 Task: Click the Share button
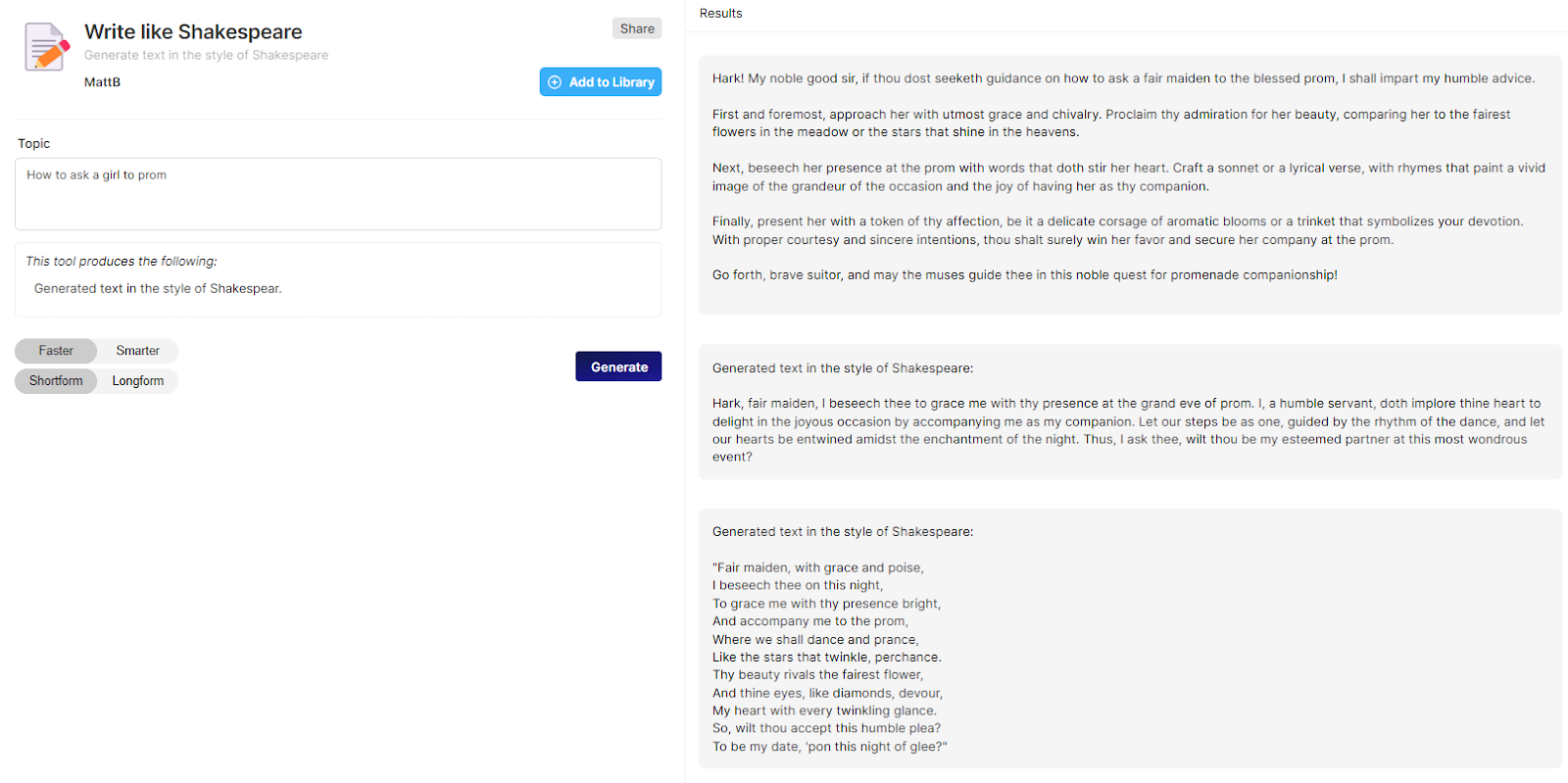tap(636, 27)
